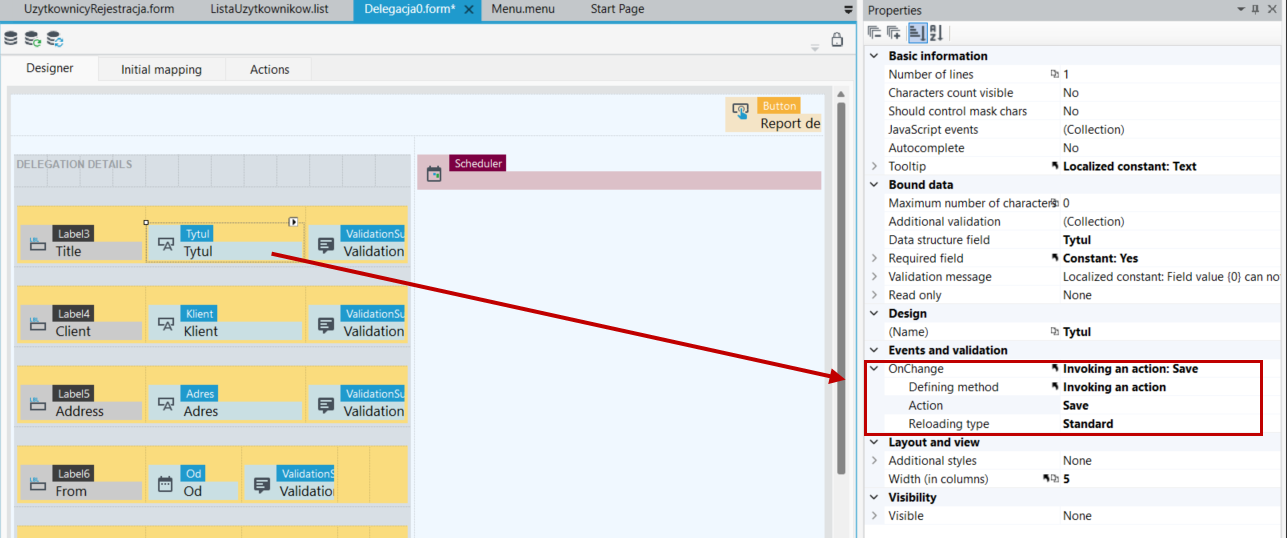Select the Scheduler control bar

tap(619, 172)
